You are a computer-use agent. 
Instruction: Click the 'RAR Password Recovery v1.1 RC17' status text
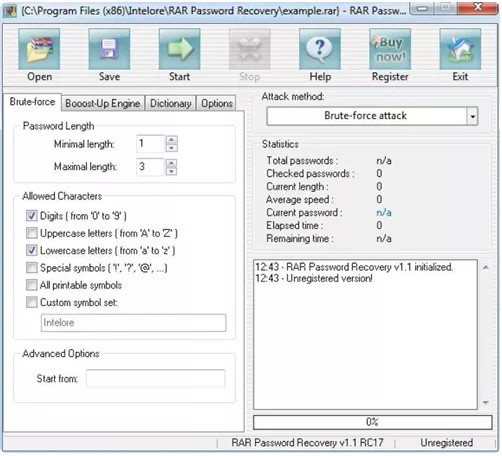point(307,443)
